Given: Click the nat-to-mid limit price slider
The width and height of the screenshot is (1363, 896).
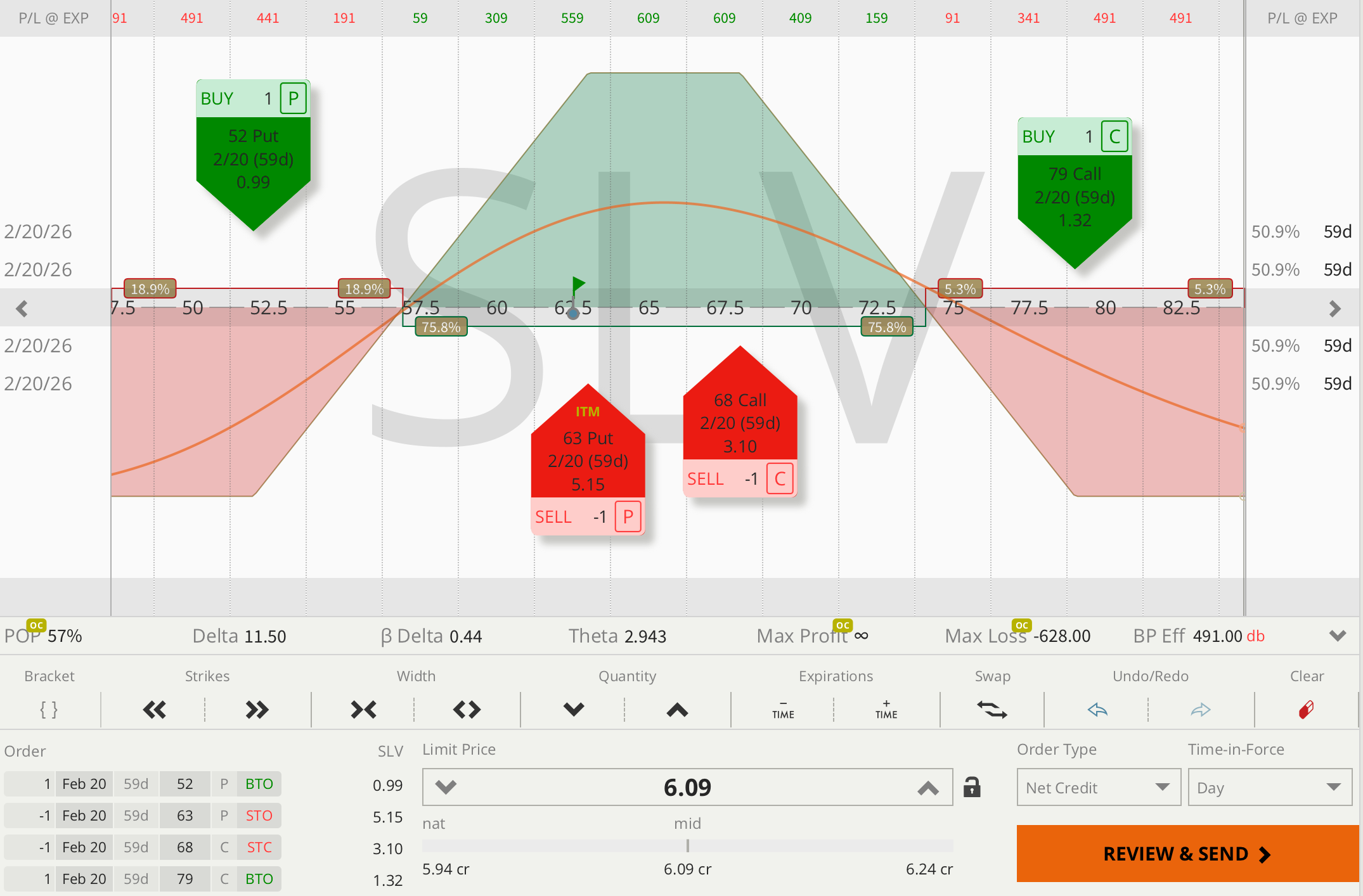Looking at the screenshot, I should (687, 846).
